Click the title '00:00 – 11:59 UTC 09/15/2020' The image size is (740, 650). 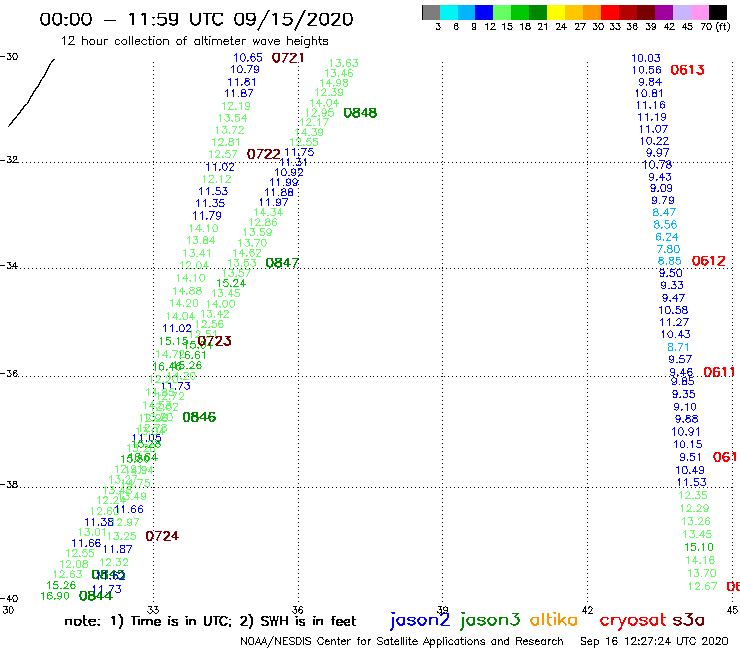[196, 19]
